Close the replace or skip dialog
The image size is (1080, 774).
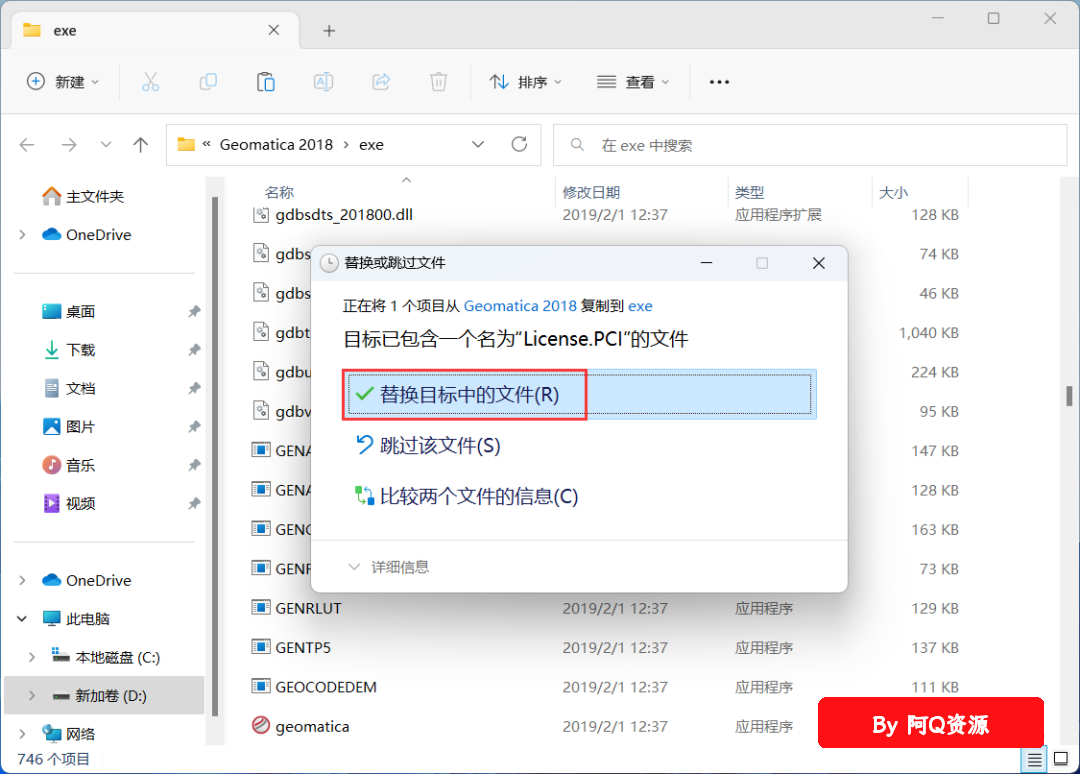tap(818, 263)
